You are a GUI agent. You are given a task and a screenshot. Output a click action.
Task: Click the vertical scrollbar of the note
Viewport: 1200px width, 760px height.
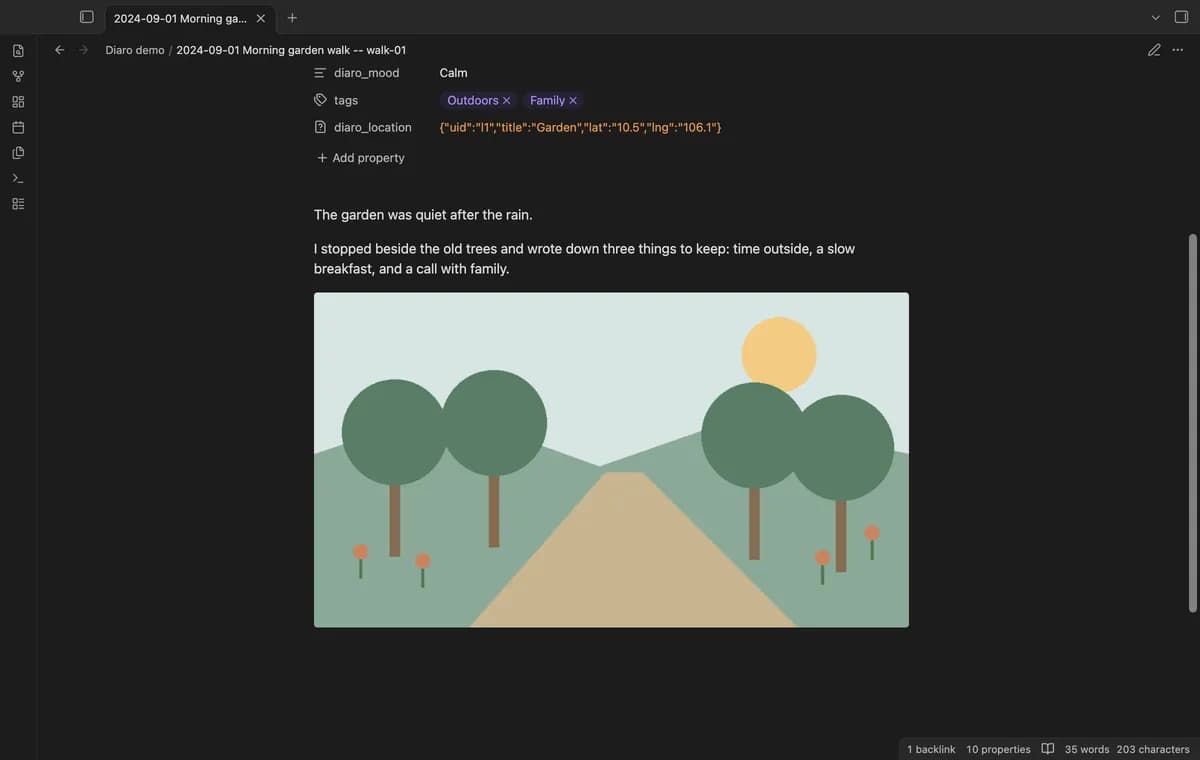coord(1192,423)
